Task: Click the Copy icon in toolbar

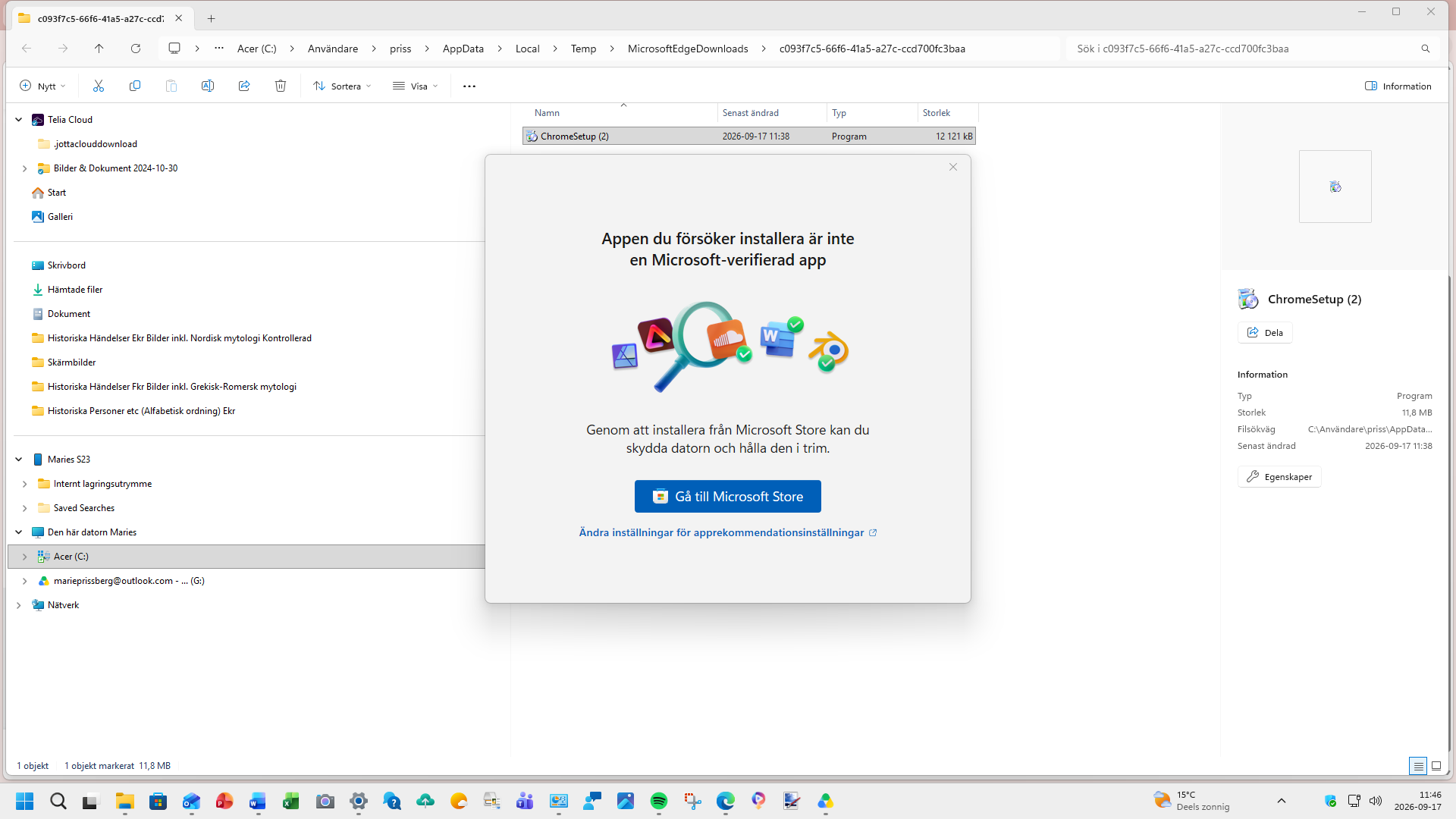Action: (x=135, y=86)
